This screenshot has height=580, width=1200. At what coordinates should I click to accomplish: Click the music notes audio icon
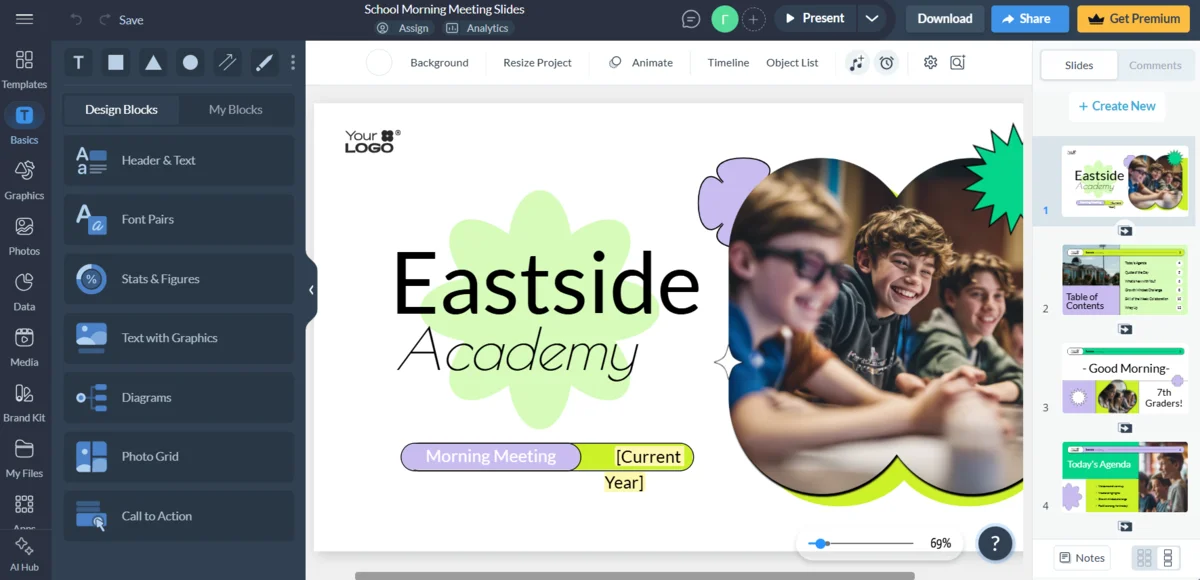pos(856,63)
